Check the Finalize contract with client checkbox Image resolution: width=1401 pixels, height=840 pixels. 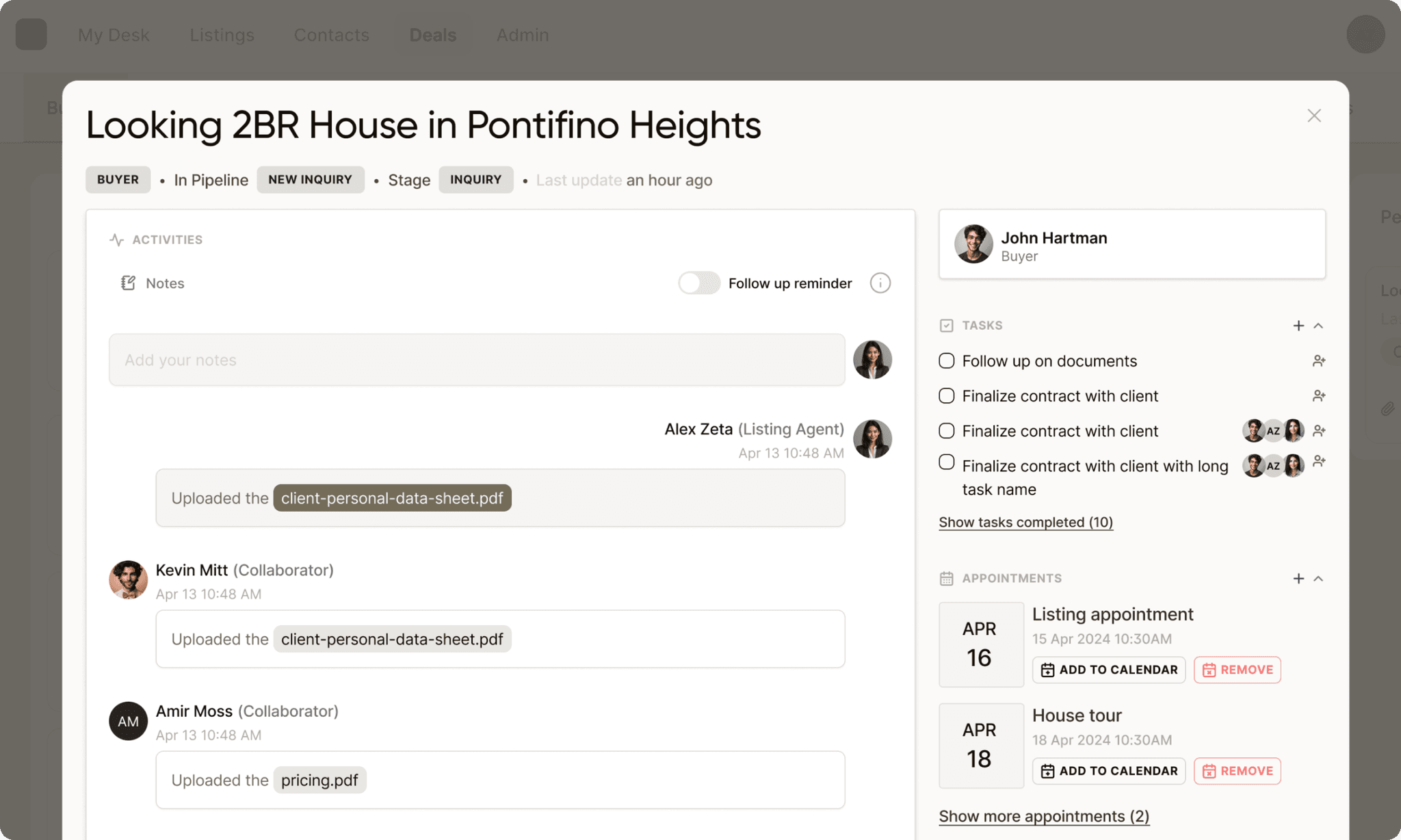tap(946, 394)
